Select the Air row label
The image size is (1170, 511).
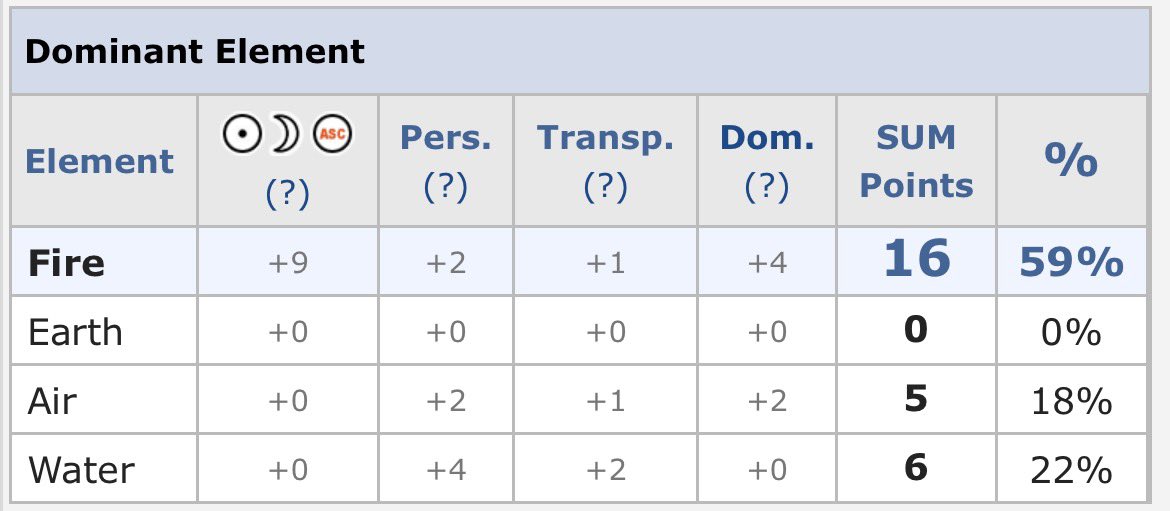click(x=52, y=401)
